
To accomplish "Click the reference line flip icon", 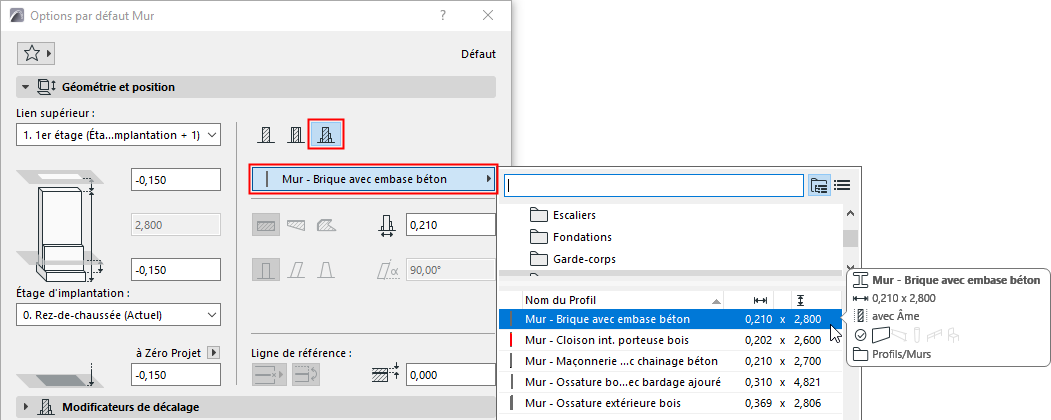I will point(306,374).
